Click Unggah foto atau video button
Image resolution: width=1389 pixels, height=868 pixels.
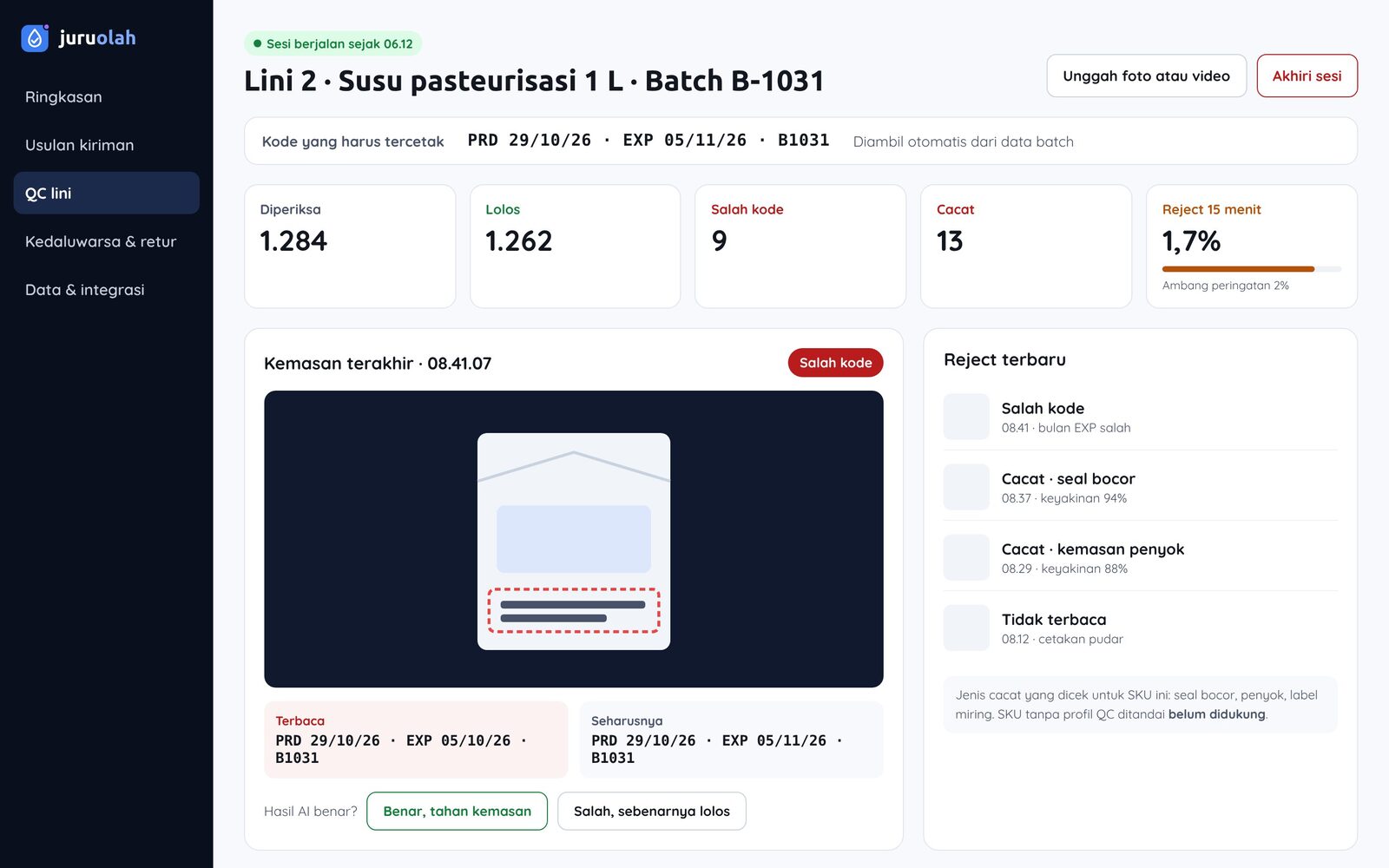pyautogui.click(x=1146, y=76)
